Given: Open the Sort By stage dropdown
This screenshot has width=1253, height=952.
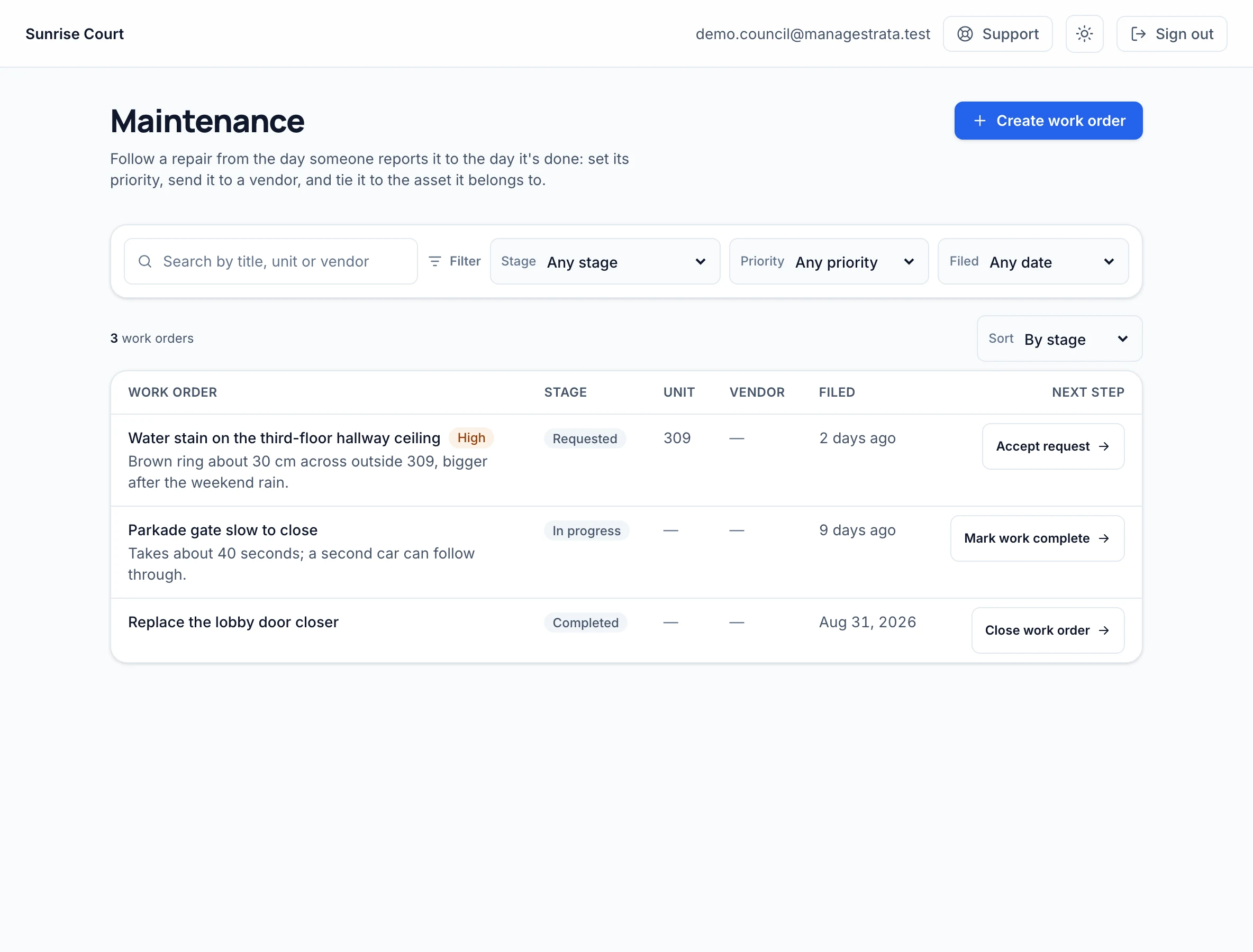Looking at the screenshot, I should 1059,338.
